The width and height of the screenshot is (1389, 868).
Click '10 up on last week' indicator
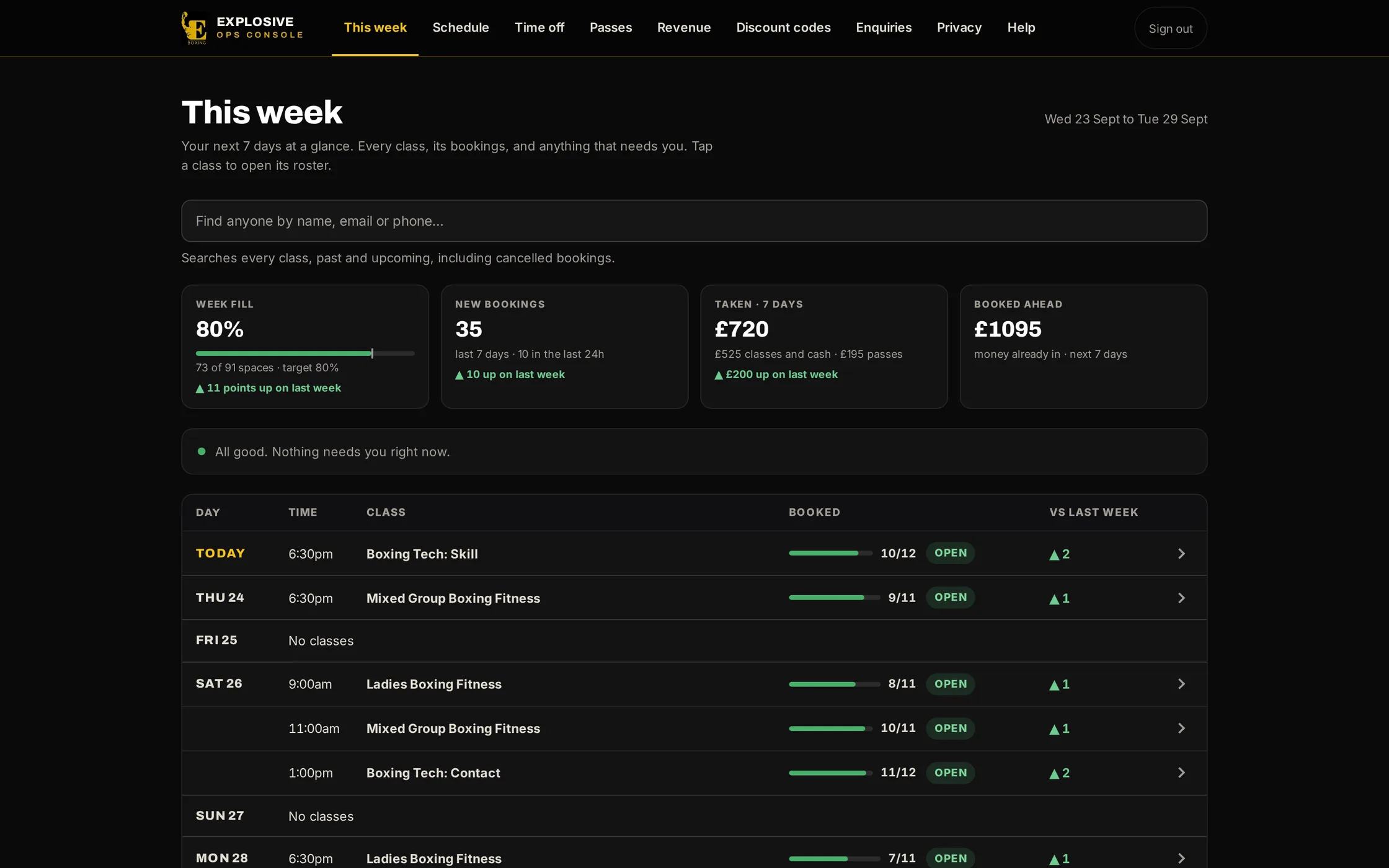(x=510, y=374)
